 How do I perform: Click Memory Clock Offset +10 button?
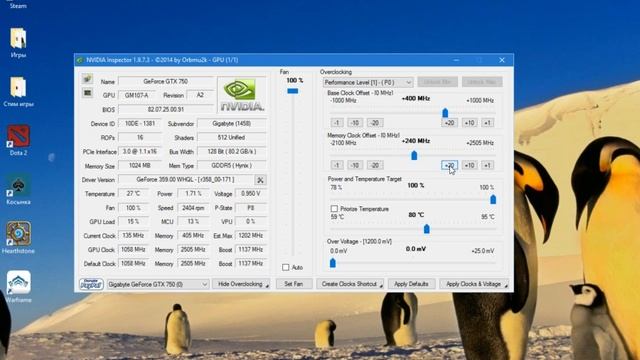(469, 165)
